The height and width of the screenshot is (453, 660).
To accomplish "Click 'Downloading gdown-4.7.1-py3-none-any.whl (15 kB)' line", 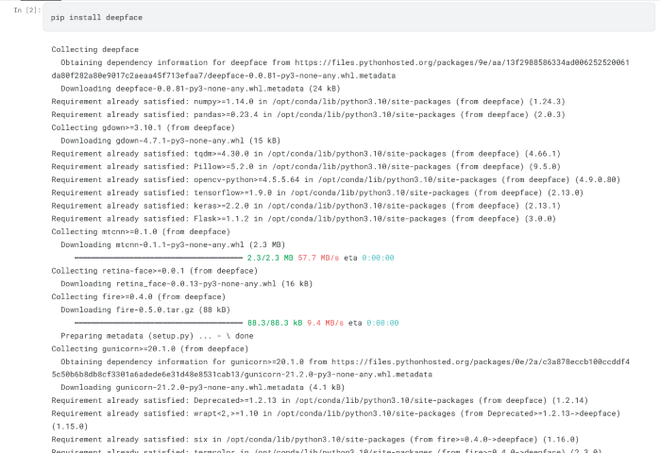I will pos(170,141).
